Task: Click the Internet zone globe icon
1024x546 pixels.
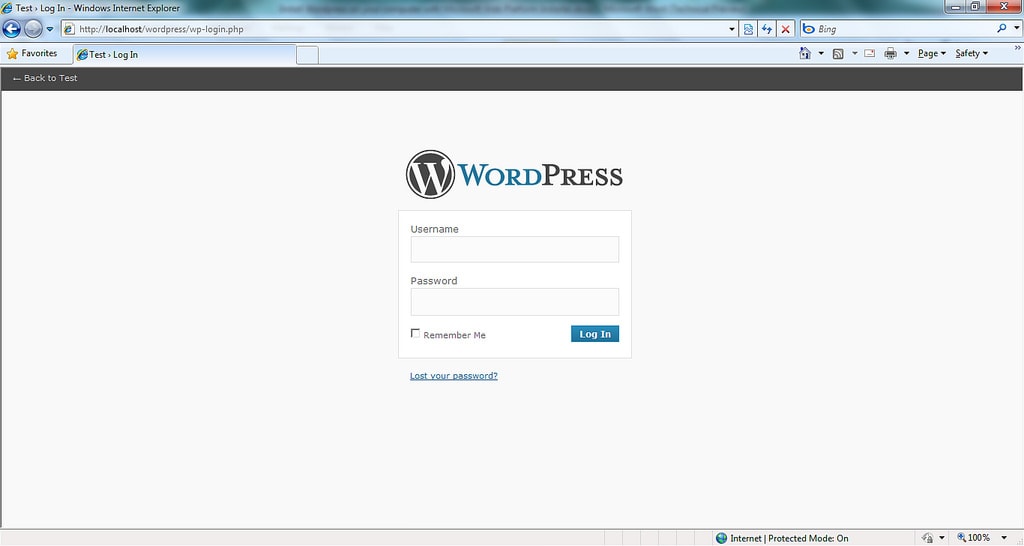Action: click(x=722, y=538)
